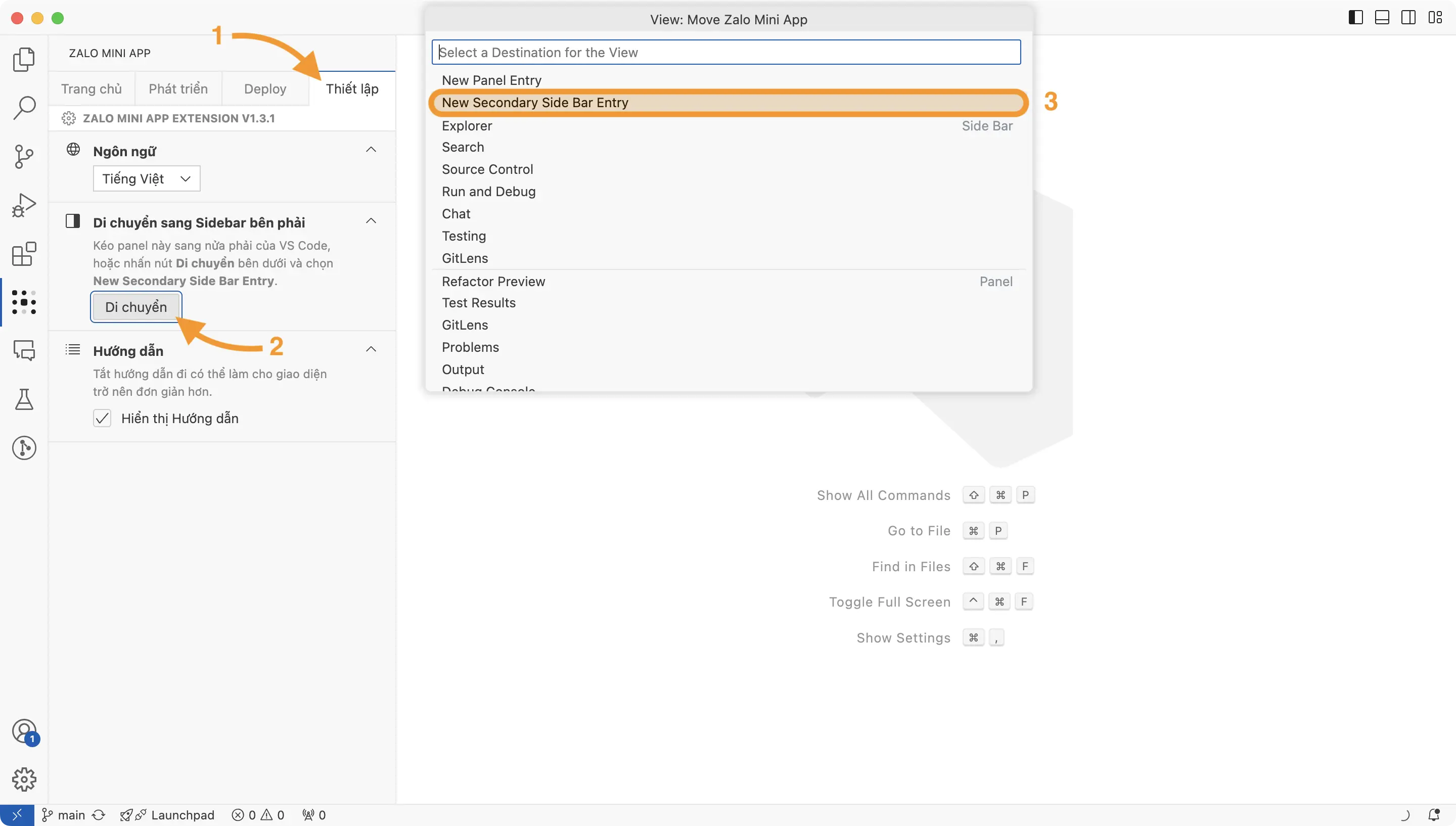
Task: Select the Zalo Mini App activity bar icon
Action: pos(24,302)
